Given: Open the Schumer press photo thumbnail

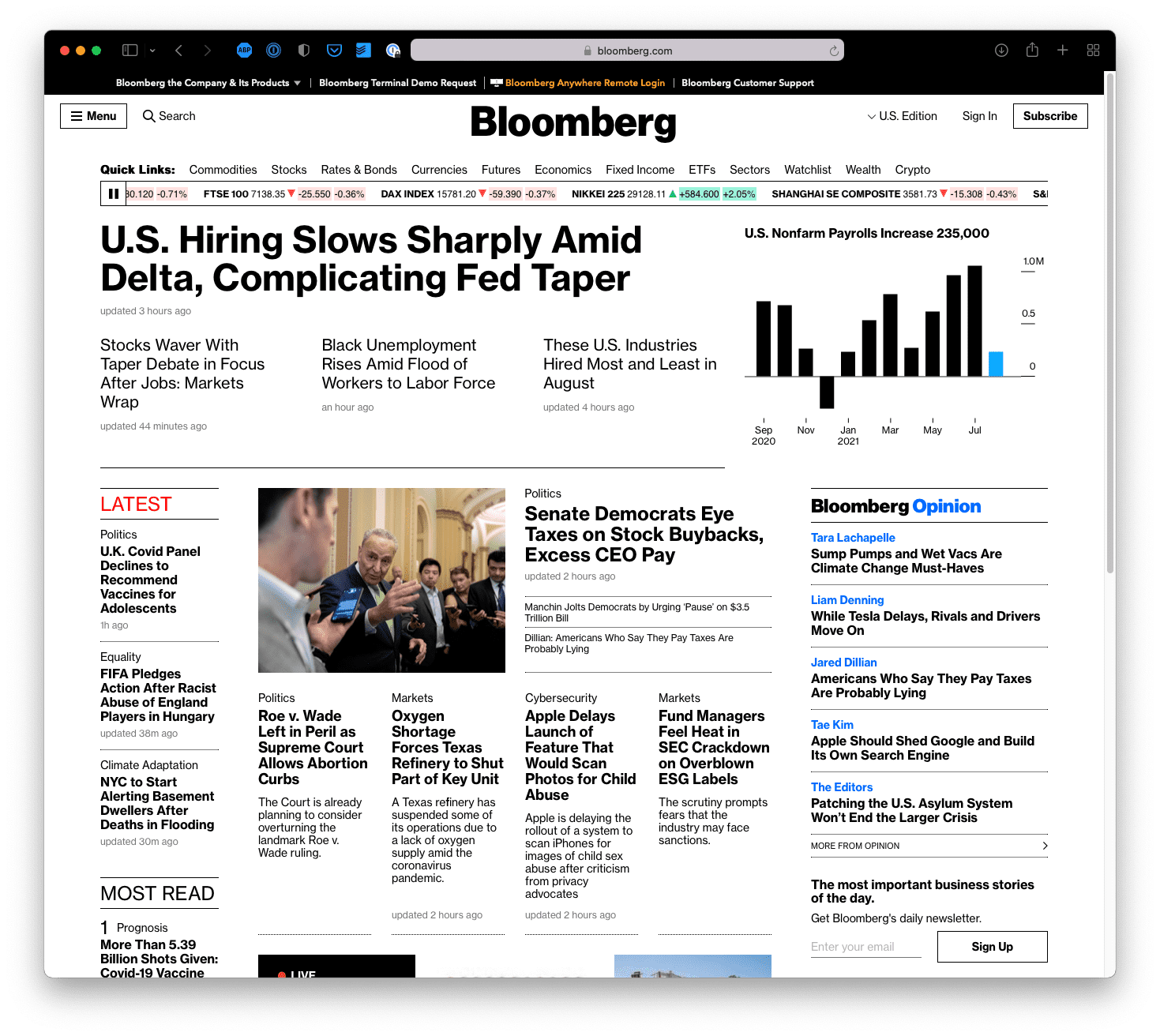Looking at the screenshot, I should [x=381, y=580].
